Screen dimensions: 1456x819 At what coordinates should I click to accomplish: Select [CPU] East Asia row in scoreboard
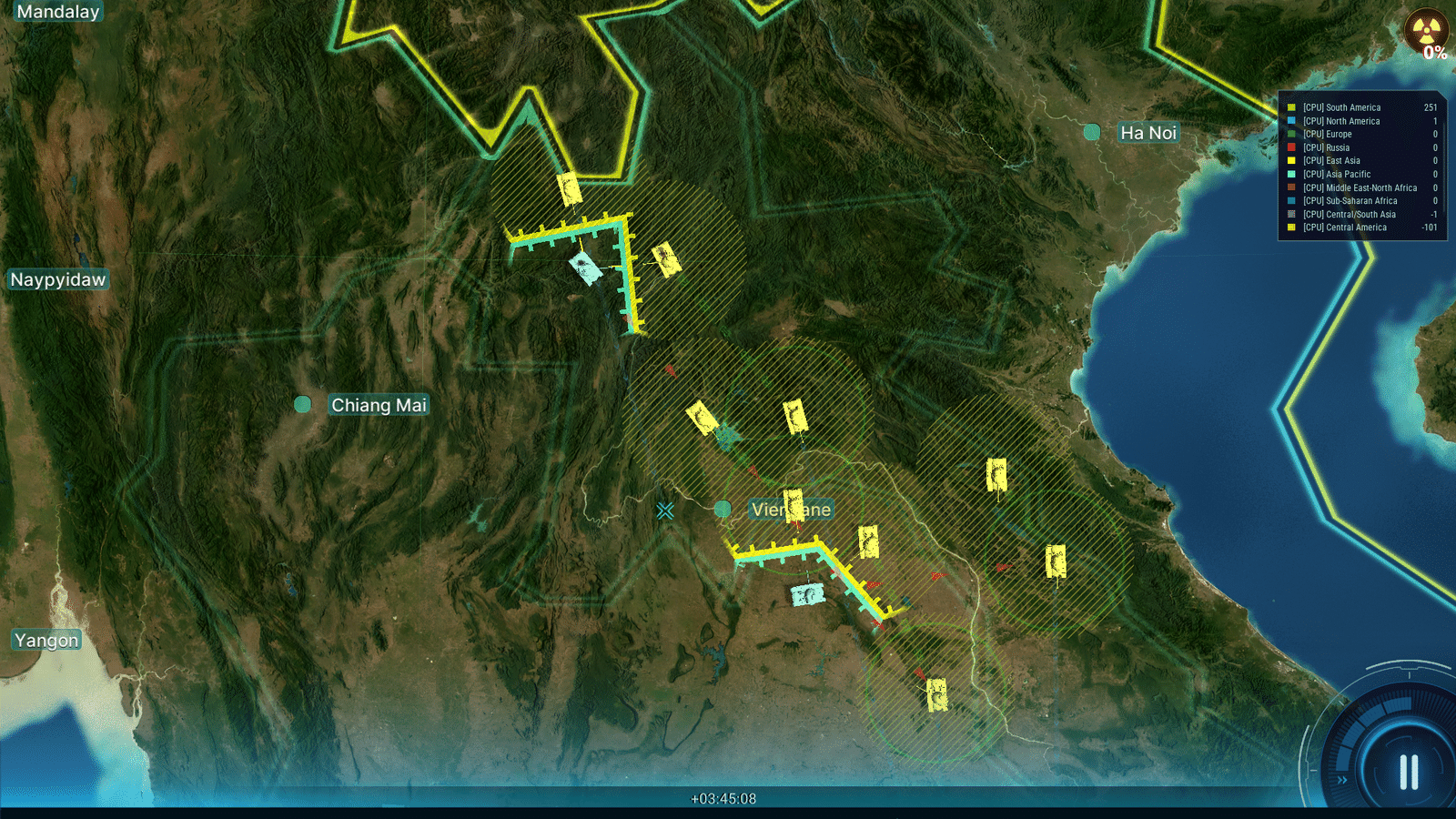coord(1362,160)
